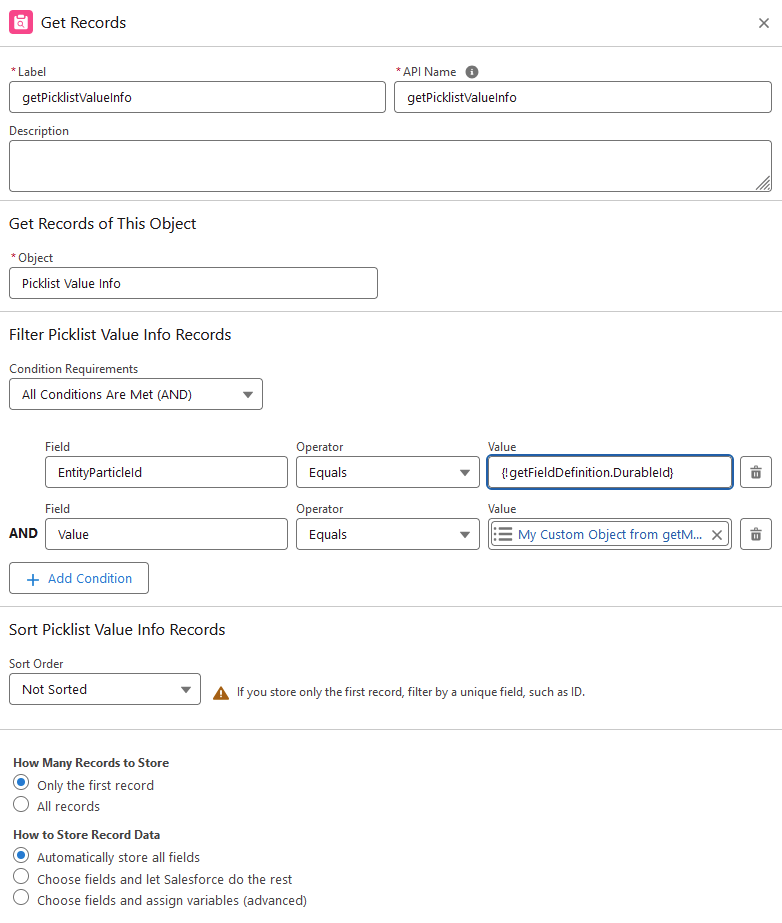Click the Description text area

point(390,166)
